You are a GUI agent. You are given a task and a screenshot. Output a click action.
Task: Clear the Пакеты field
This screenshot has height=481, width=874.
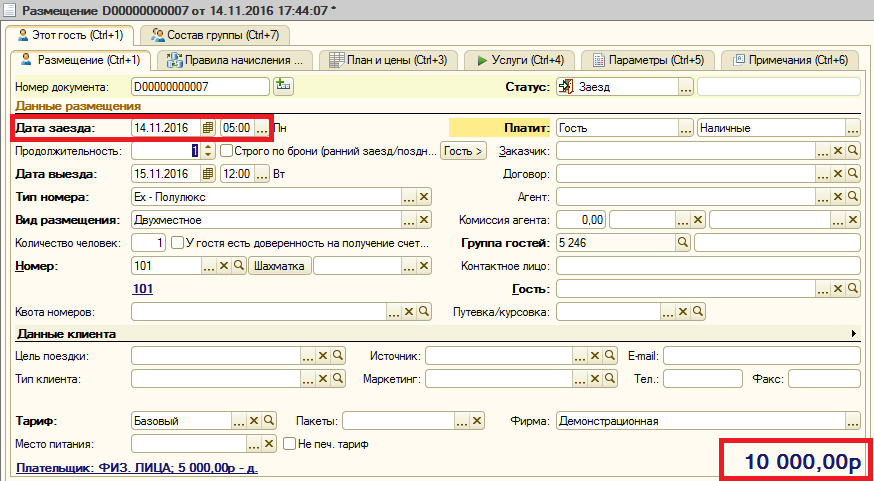point(477,421)
